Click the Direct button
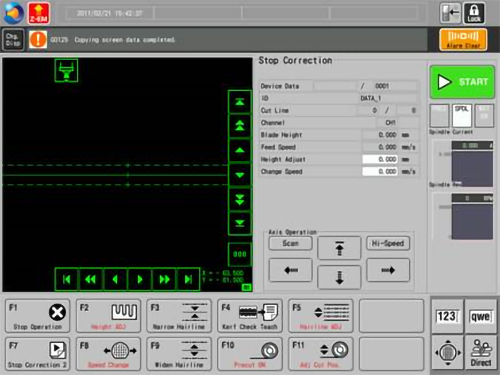The image size is (500, 375). point(481,352)
